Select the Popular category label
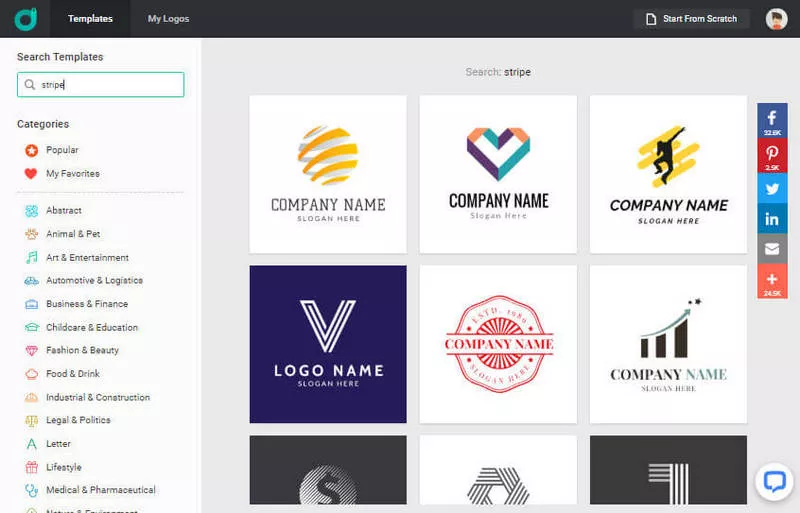800x513 pixels. coord(62,150)
